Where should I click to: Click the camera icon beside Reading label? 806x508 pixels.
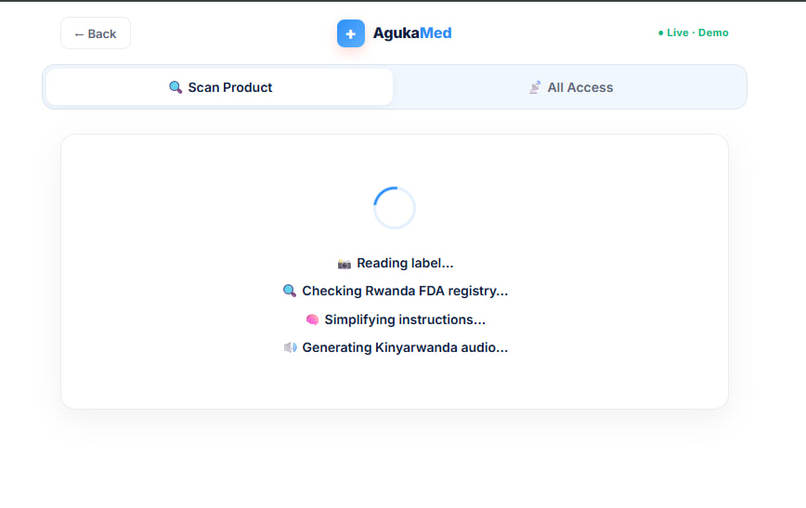tap(344, 264)
